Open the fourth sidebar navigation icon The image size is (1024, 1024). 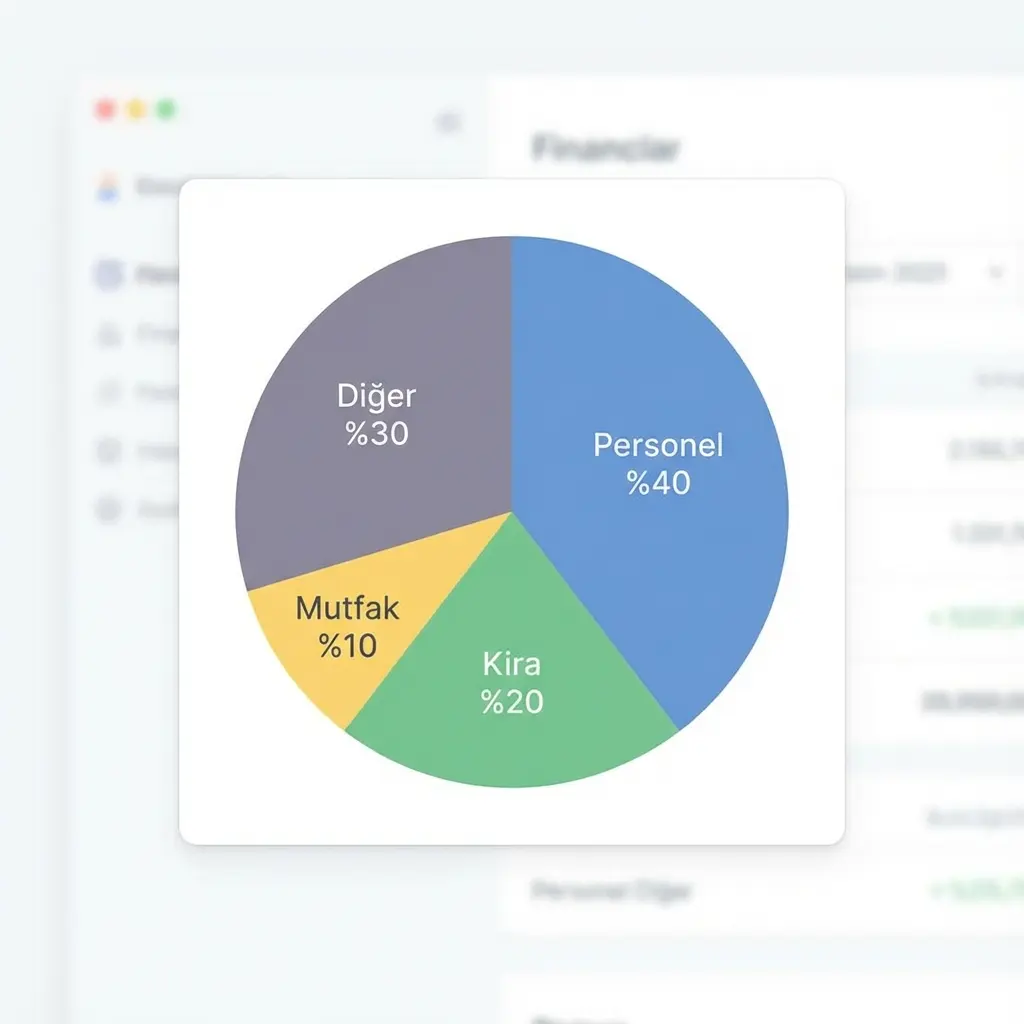[x=108, y=452]
